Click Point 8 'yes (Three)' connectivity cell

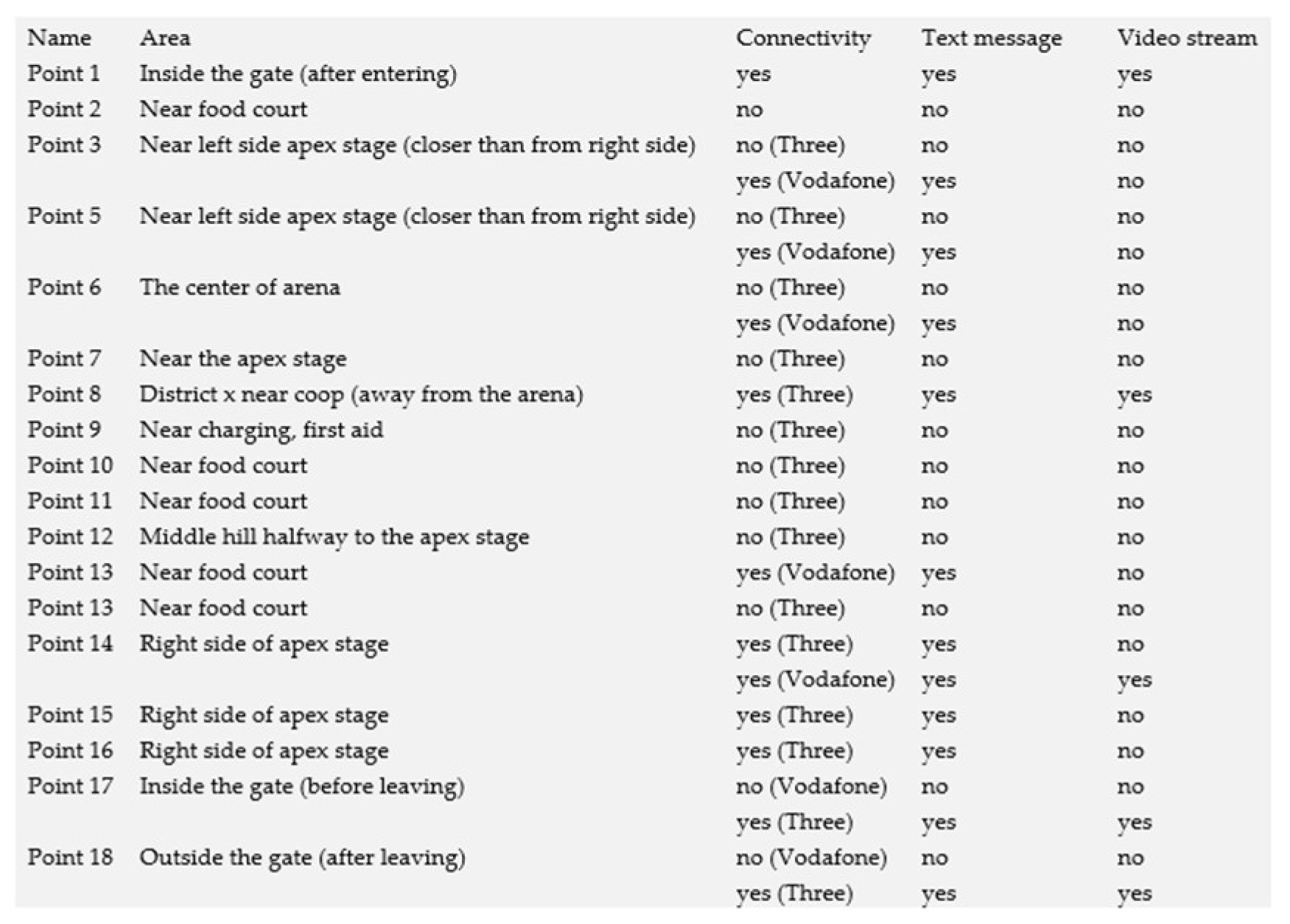794,394
